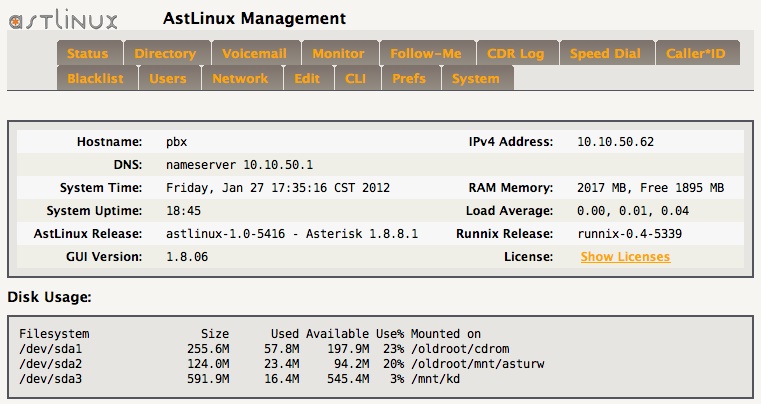The height and width of the screenshot is (404, 761).
Task: Click GUI version 1.8.06
Action: point(187,256)
